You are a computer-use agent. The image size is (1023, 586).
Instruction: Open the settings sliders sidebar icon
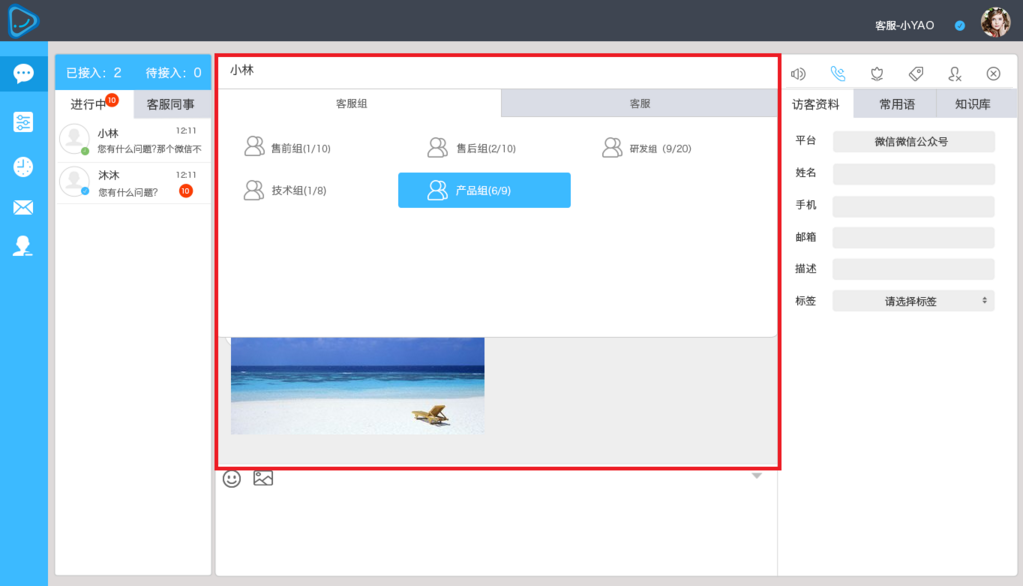pos(23,122)
